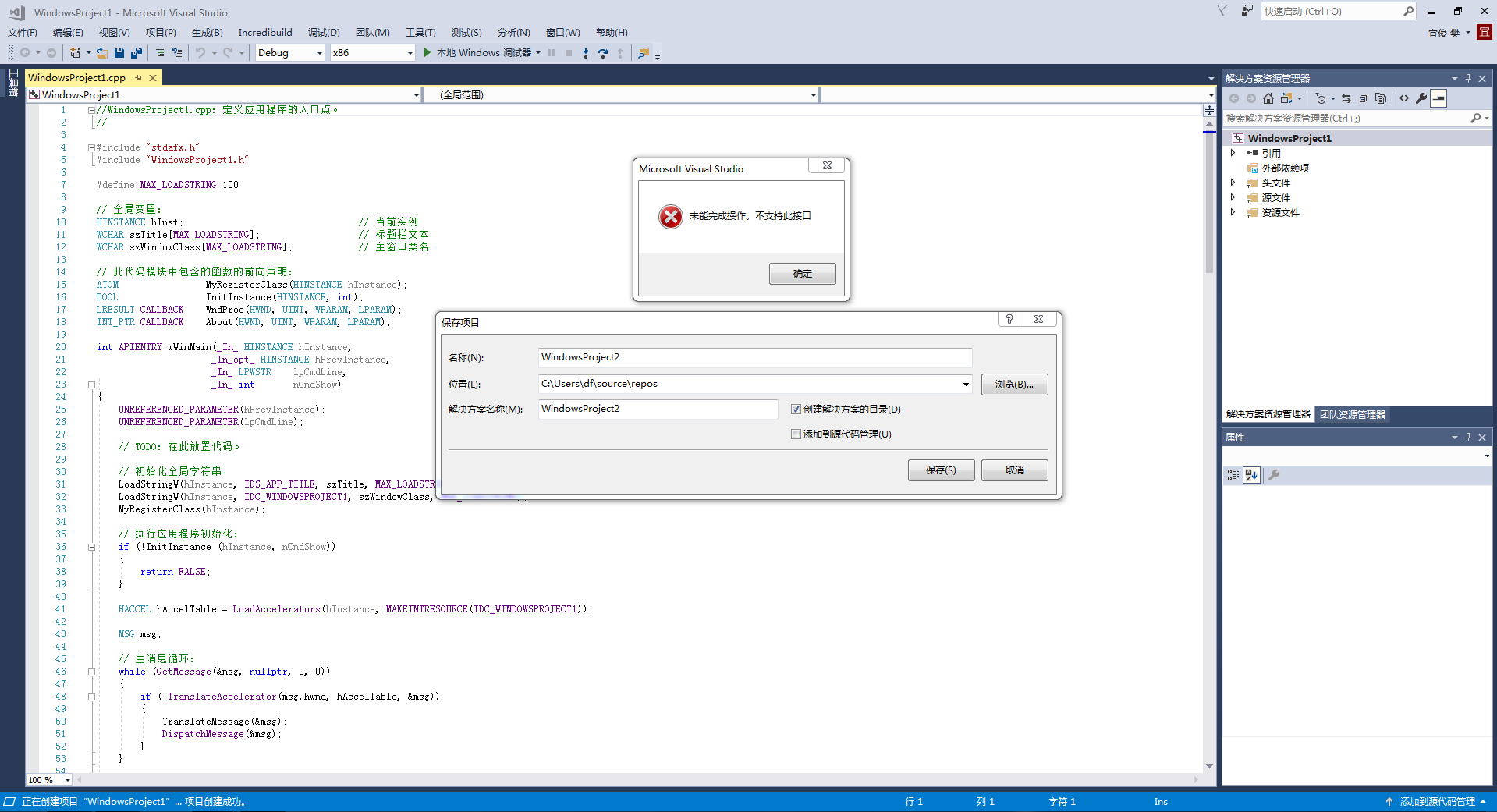The image size is (1497, 812).
Task: Click the 浏览(B)... browse button
Action: point(1014,385)
